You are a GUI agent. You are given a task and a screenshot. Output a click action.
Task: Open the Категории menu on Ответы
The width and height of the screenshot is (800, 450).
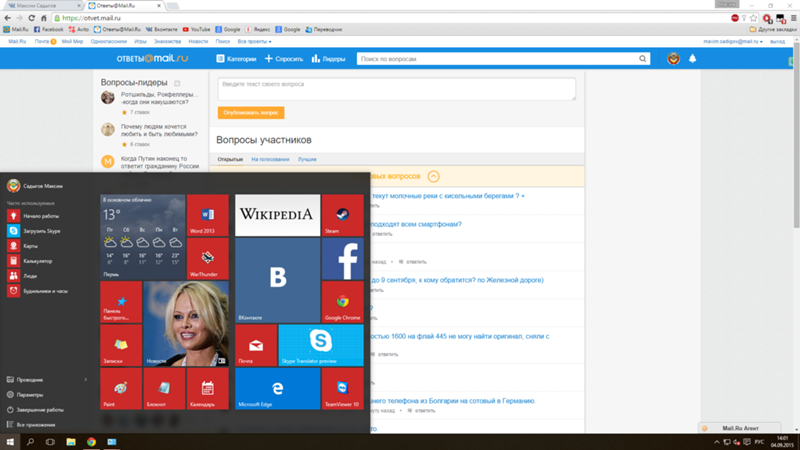(236, 59)
